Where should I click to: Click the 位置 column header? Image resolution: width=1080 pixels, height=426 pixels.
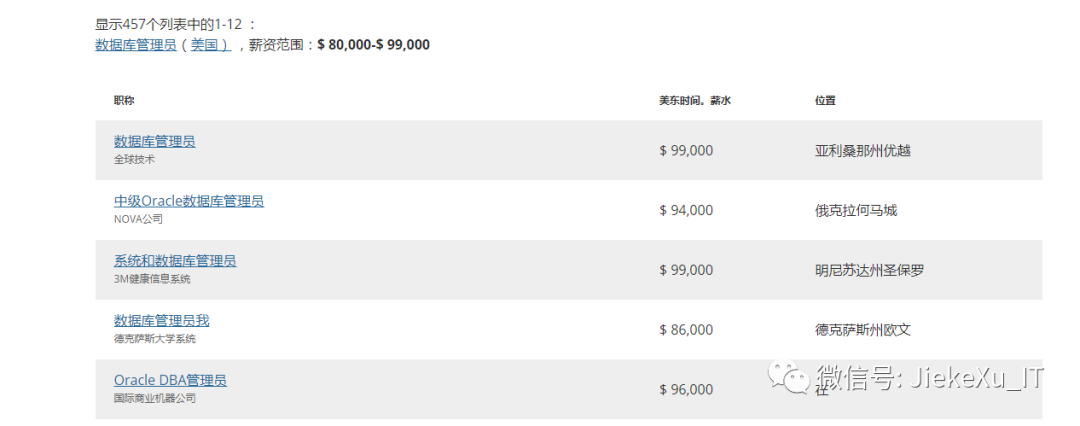click(x=825, y=101)
